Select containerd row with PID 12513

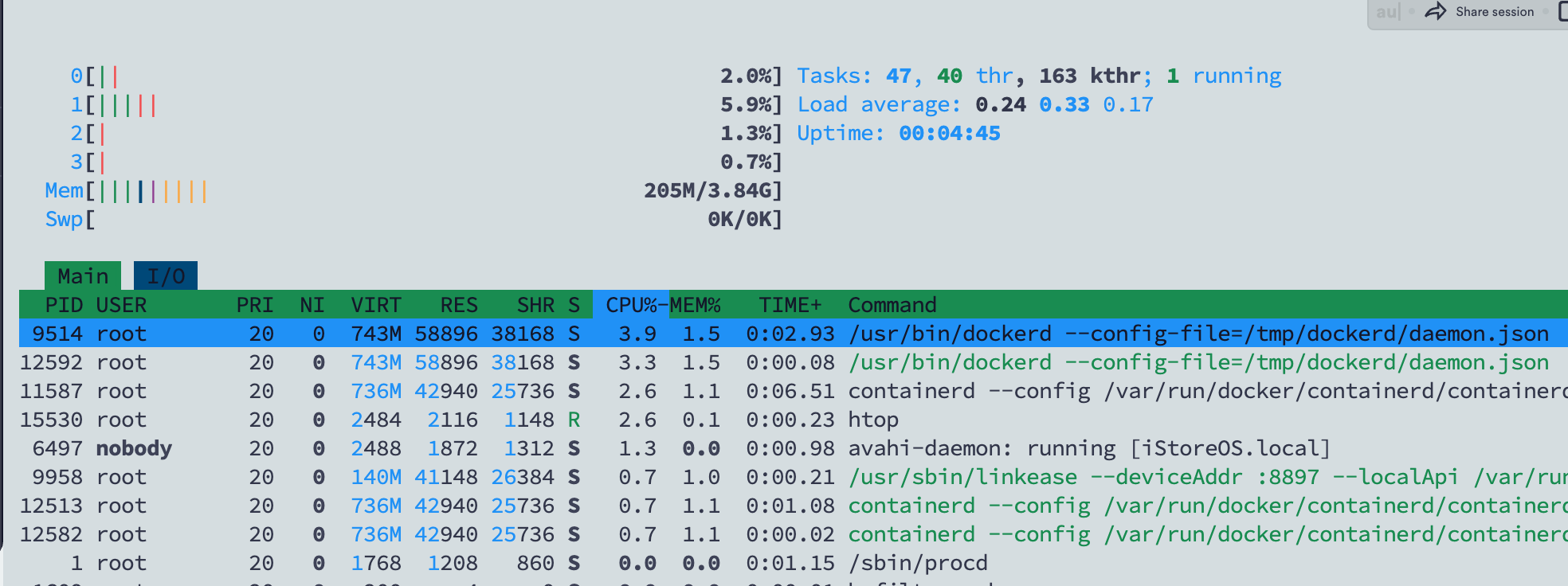[x=794, y=506]
